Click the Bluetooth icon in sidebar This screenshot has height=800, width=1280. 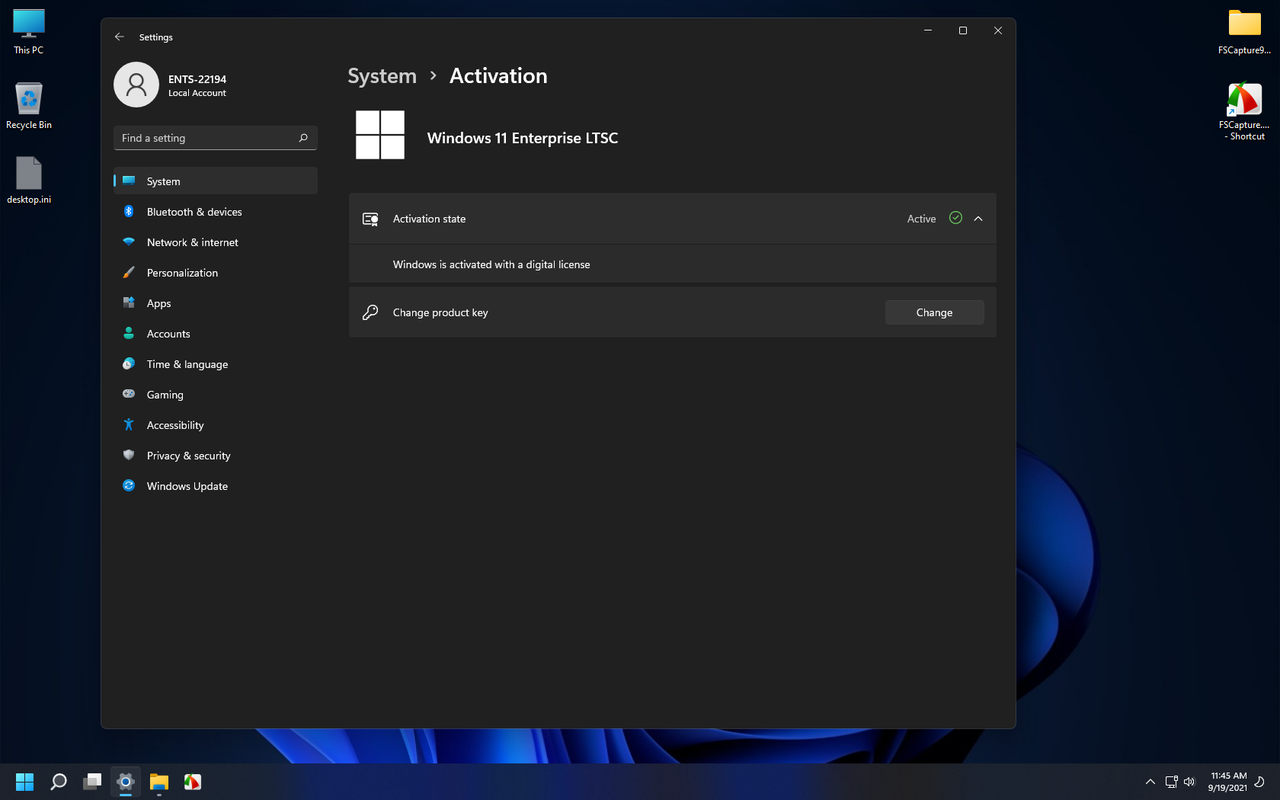(128, 212)
